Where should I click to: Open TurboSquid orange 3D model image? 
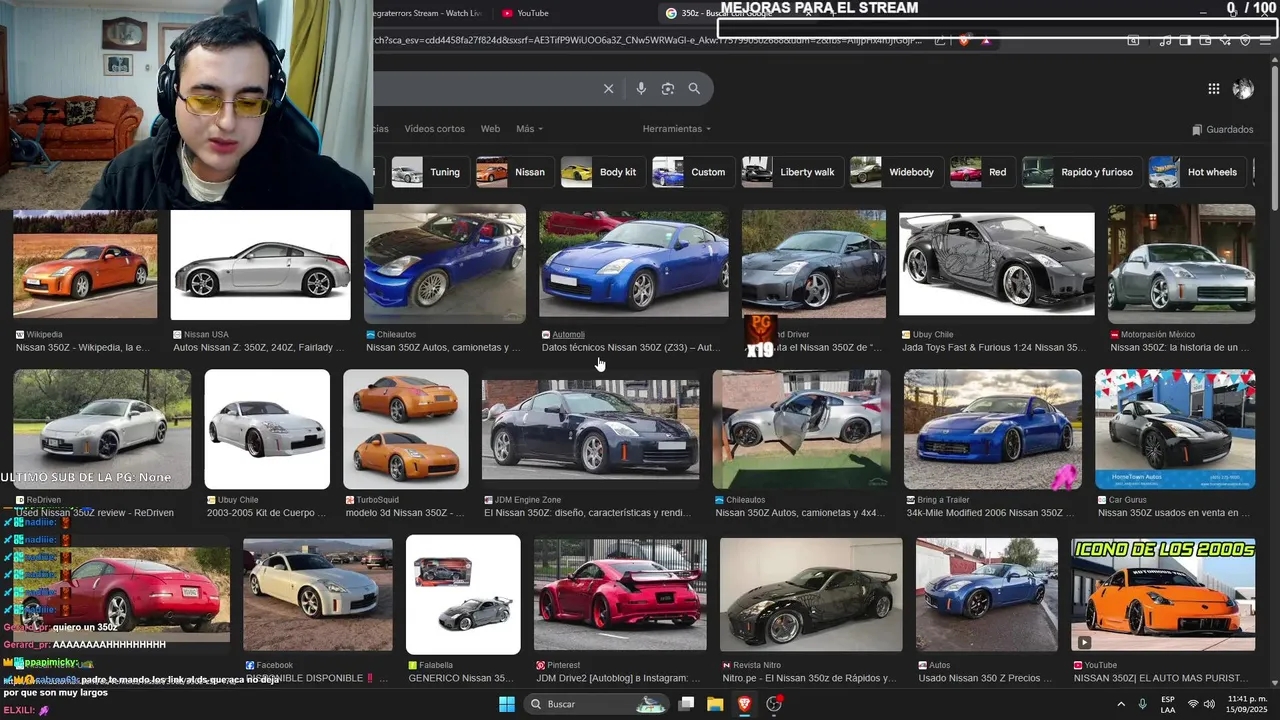click(406, 429)
